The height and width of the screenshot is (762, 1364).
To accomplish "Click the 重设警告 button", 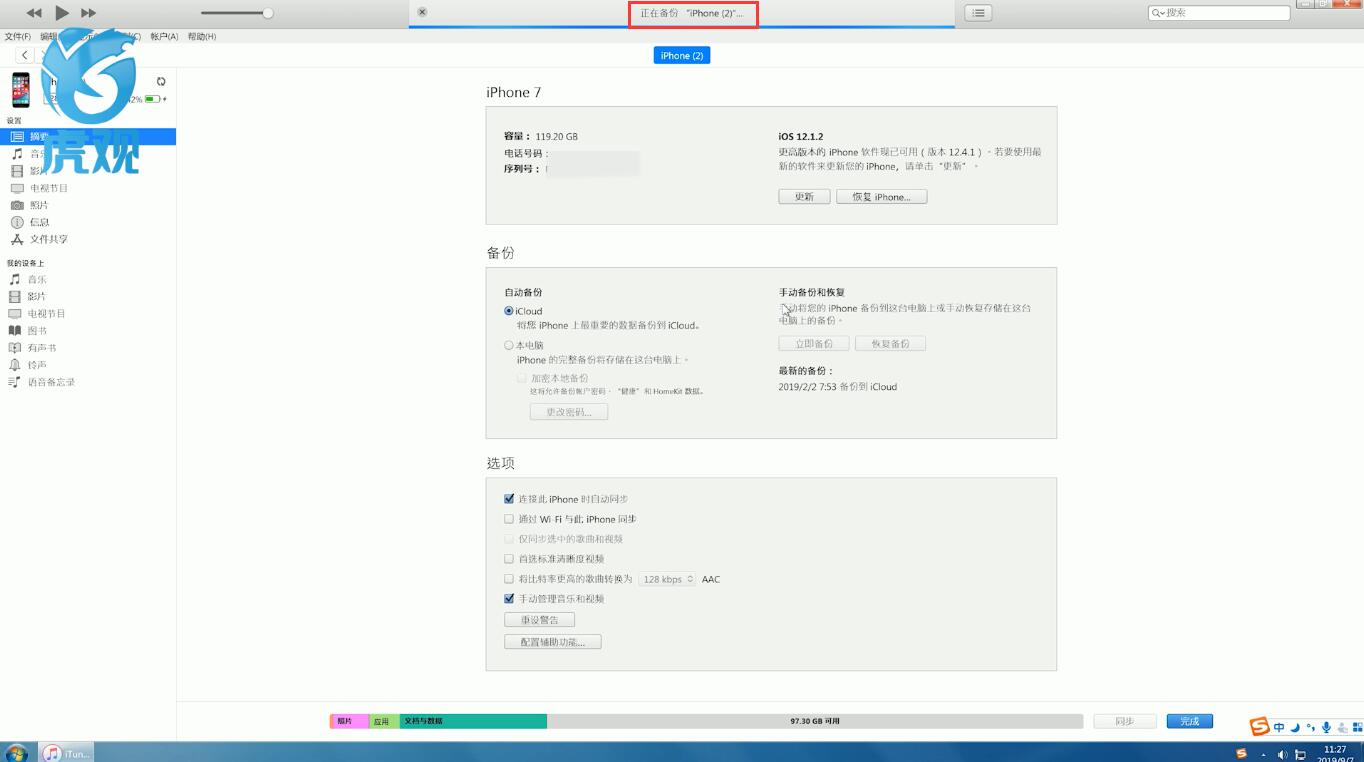I will coord(540,620).
